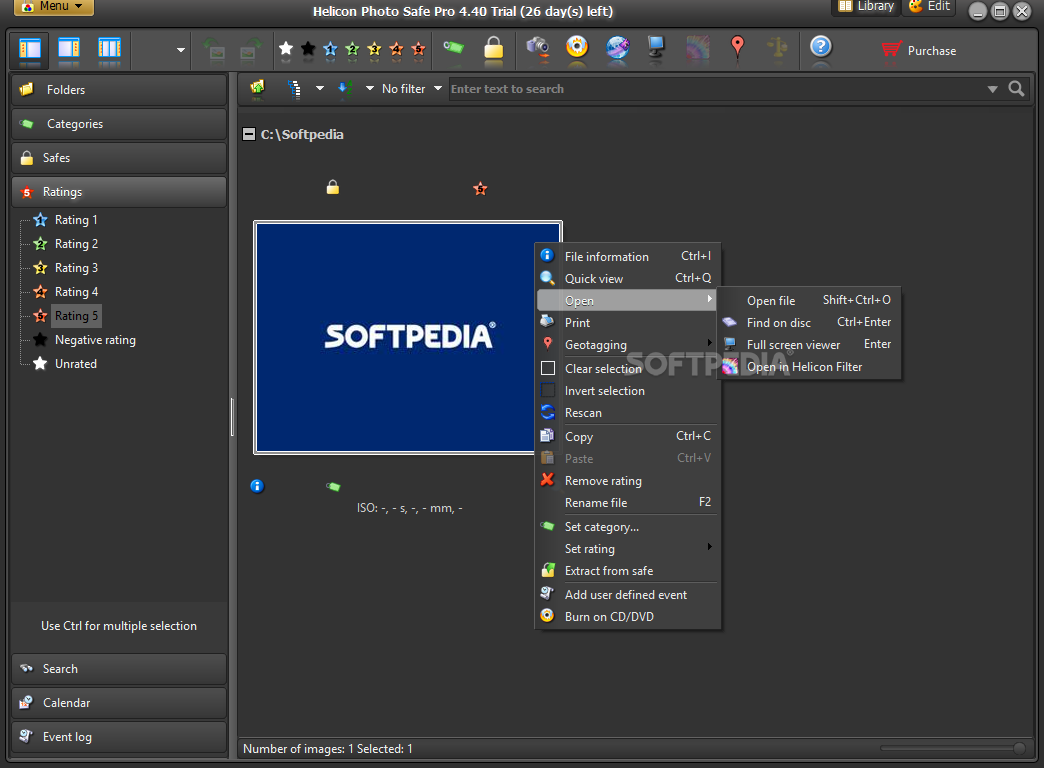Open the Calendar panel
Viewport: 1044px width, 768px height.
(x=119, y=703)
